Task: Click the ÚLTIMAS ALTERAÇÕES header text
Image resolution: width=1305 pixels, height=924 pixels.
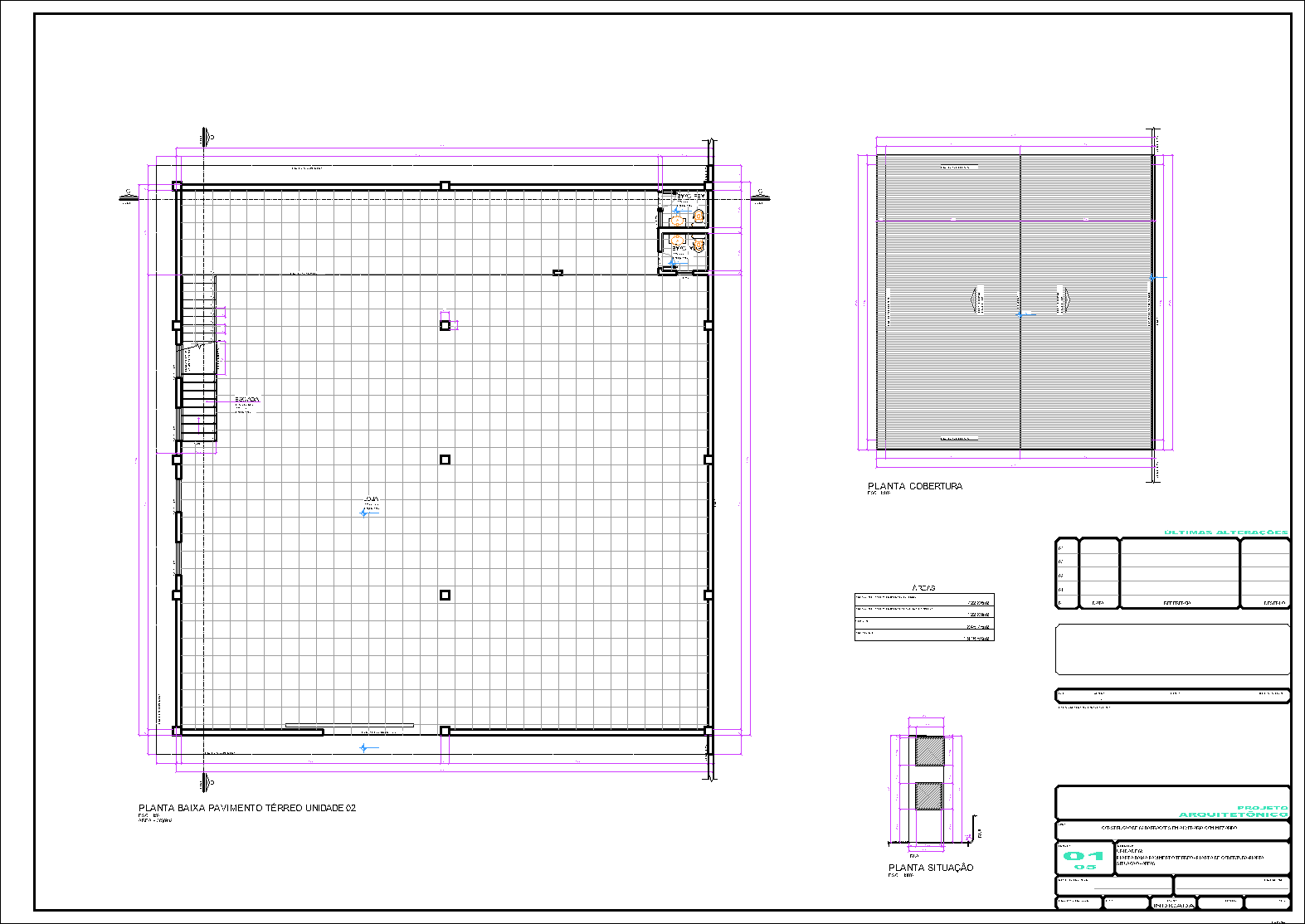Action: (1226, 533)
